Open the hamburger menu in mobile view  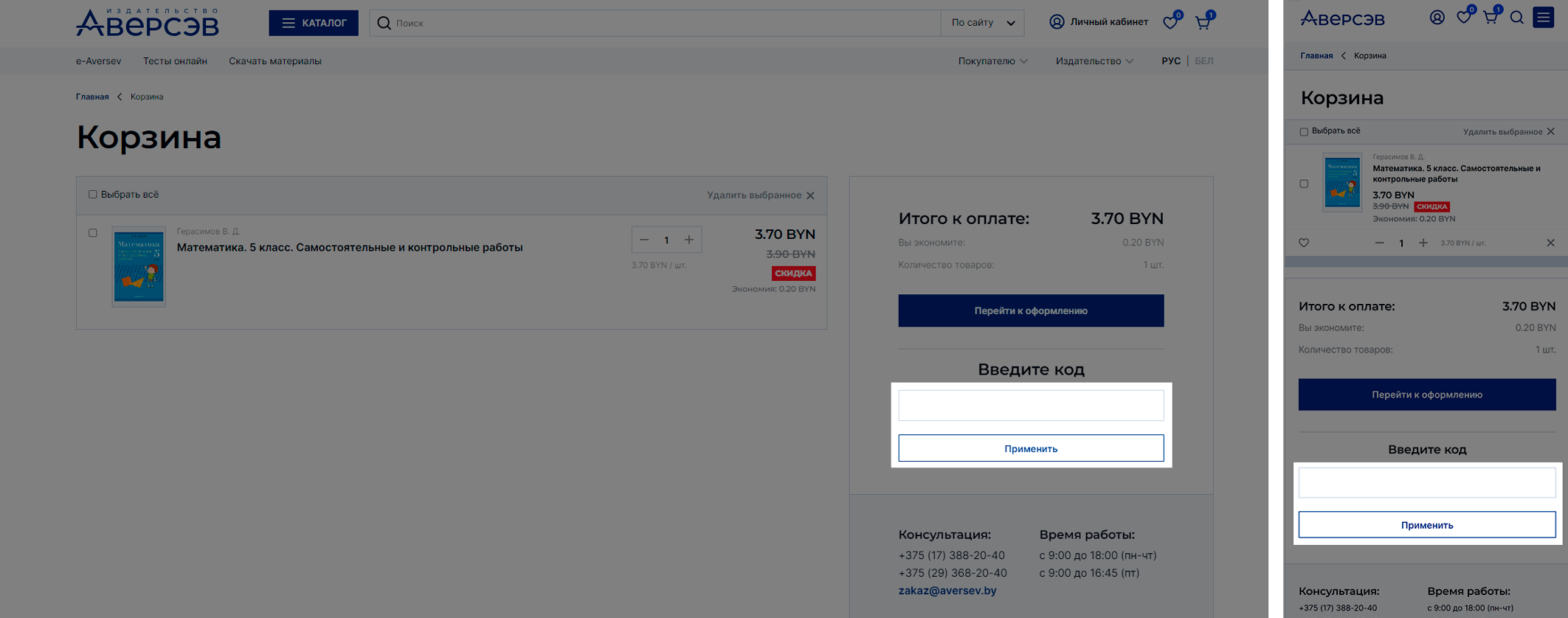(x=1543, y=18)
